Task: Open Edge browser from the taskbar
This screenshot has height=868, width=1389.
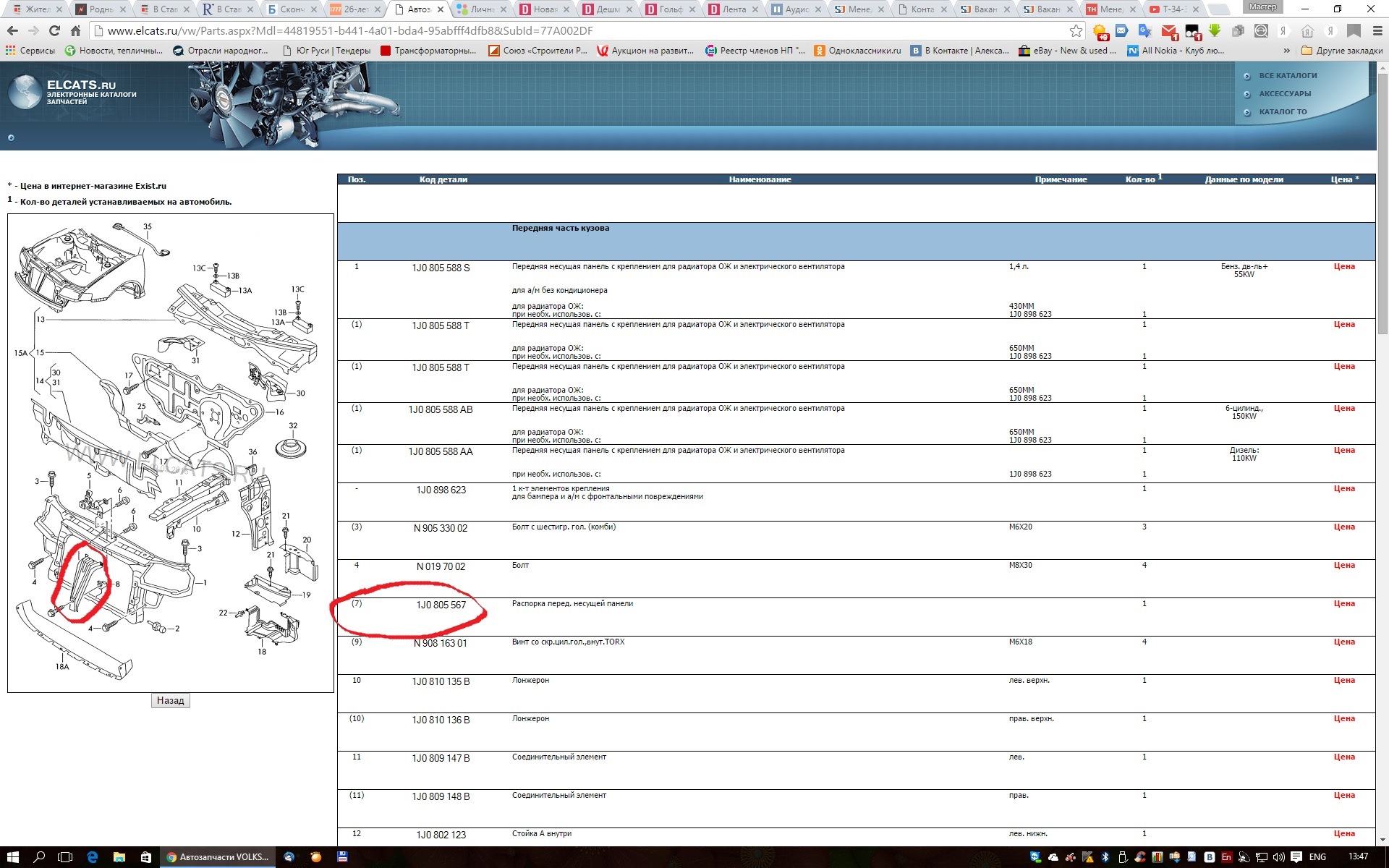Action: pos(93,857)
